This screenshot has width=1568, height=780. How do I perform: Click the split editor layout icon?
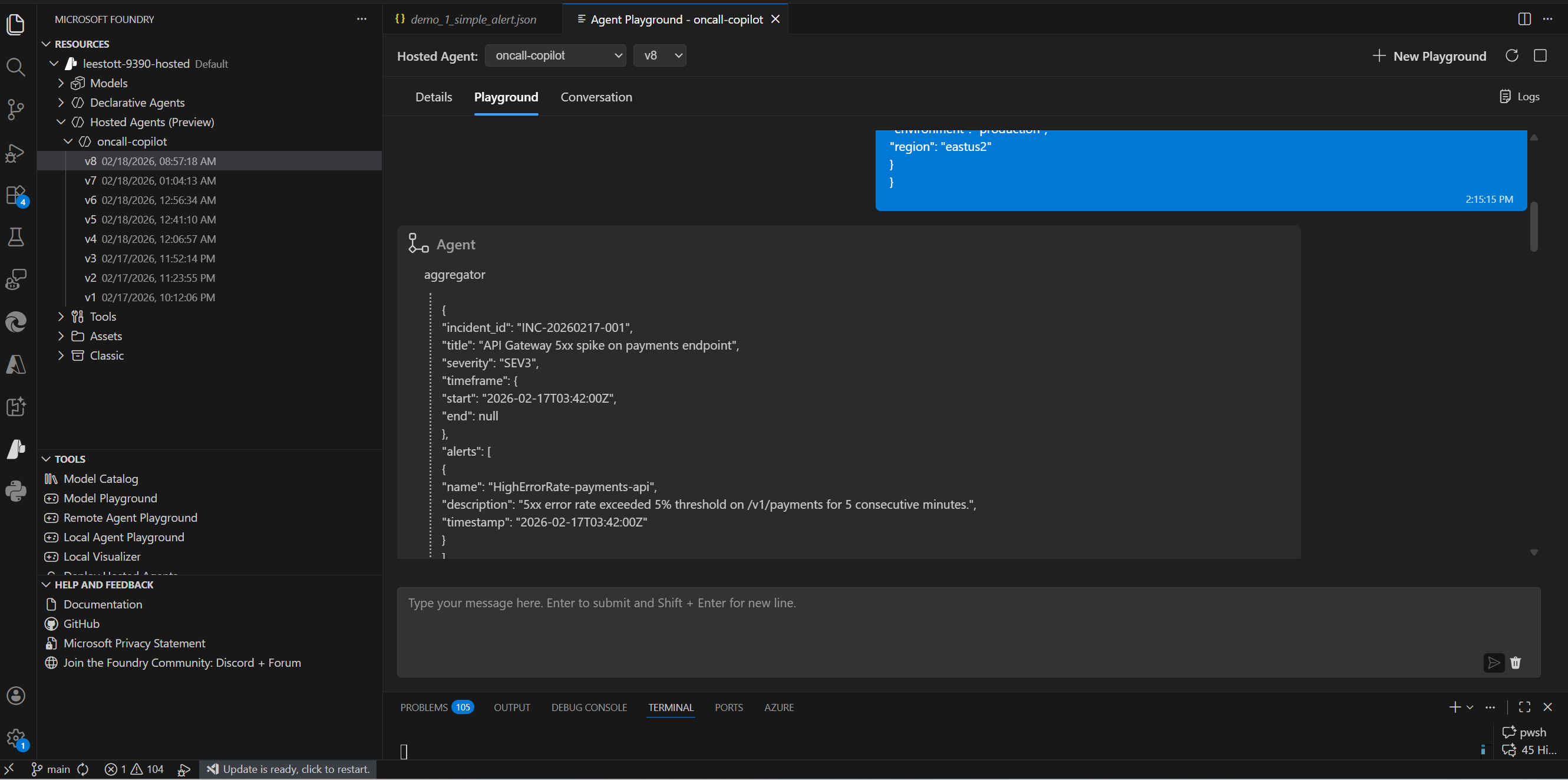[1524, 19]
